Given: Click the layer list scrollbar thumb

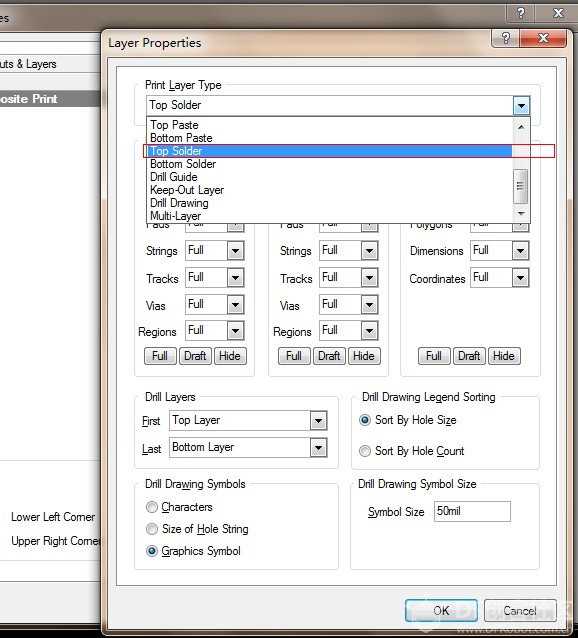Looking at the screenshot, I should click(x=521, y=186).
